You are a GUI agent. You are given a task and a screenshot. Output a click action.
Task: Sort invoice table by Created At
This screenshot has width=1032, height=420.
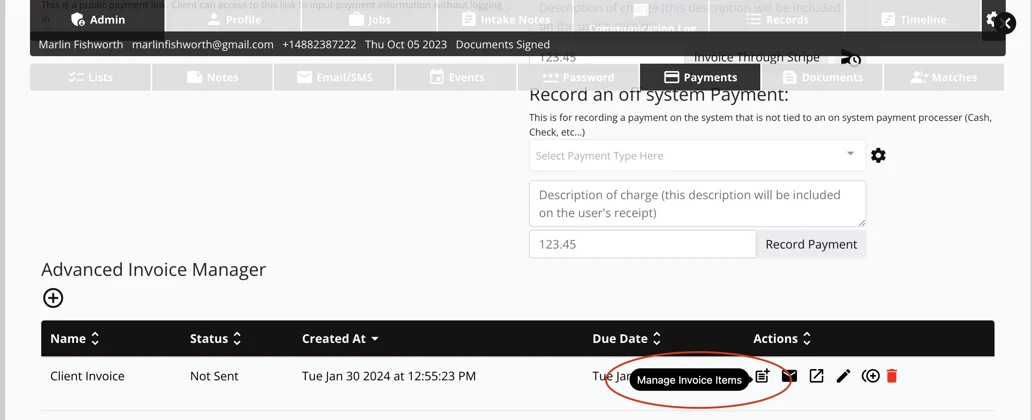pyautogui.click(x=340, y=338)
